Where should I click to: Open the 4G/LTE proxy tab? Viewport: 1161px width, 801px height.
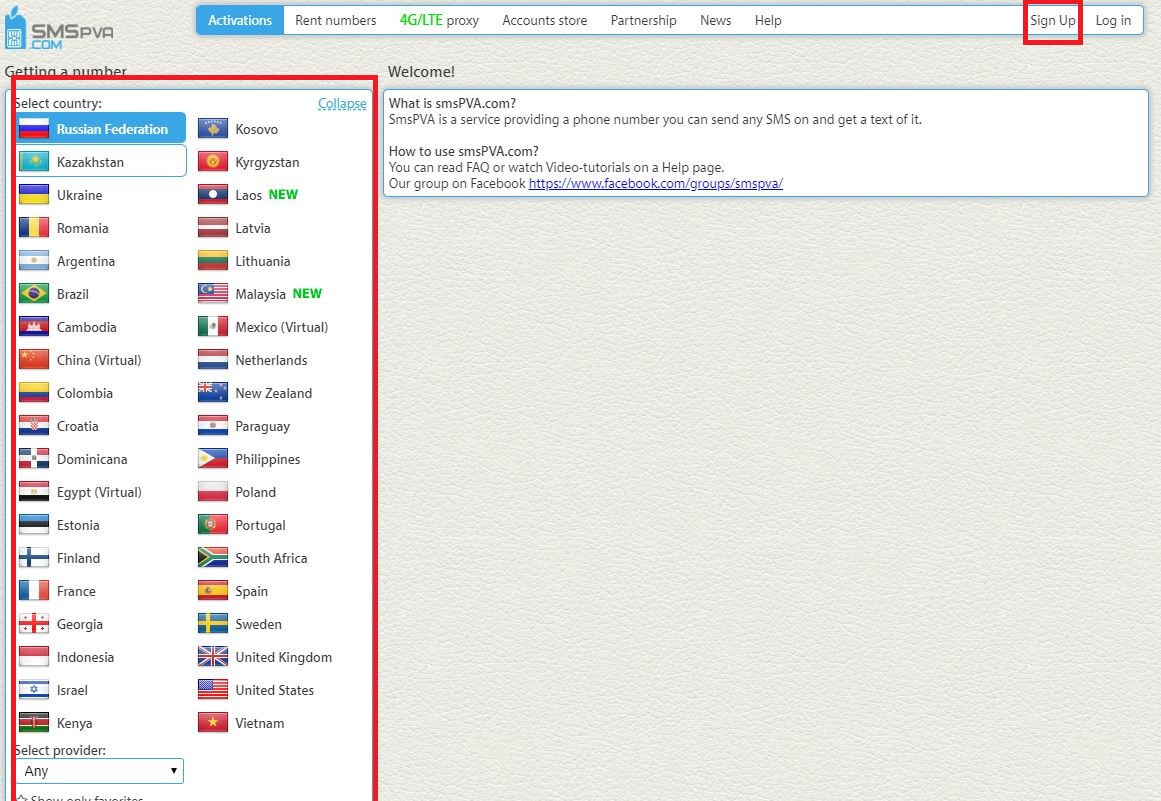[439, 20]
